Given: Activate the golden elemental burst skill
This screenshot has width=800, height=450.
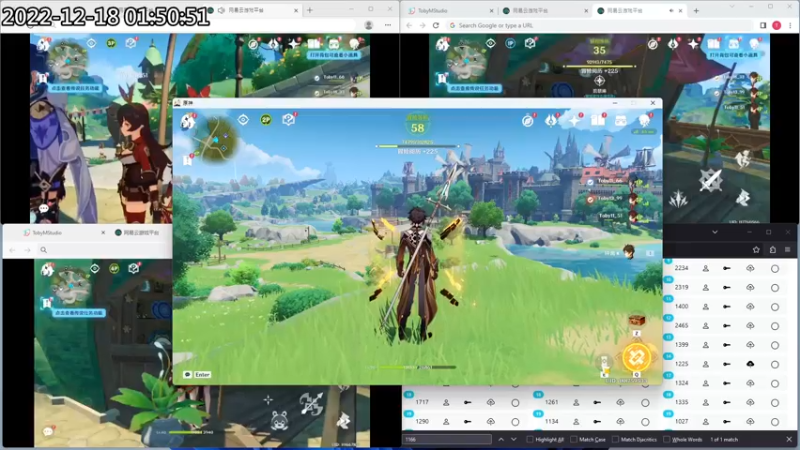Looking at the screenshot, I should click(x=636, y=357).
